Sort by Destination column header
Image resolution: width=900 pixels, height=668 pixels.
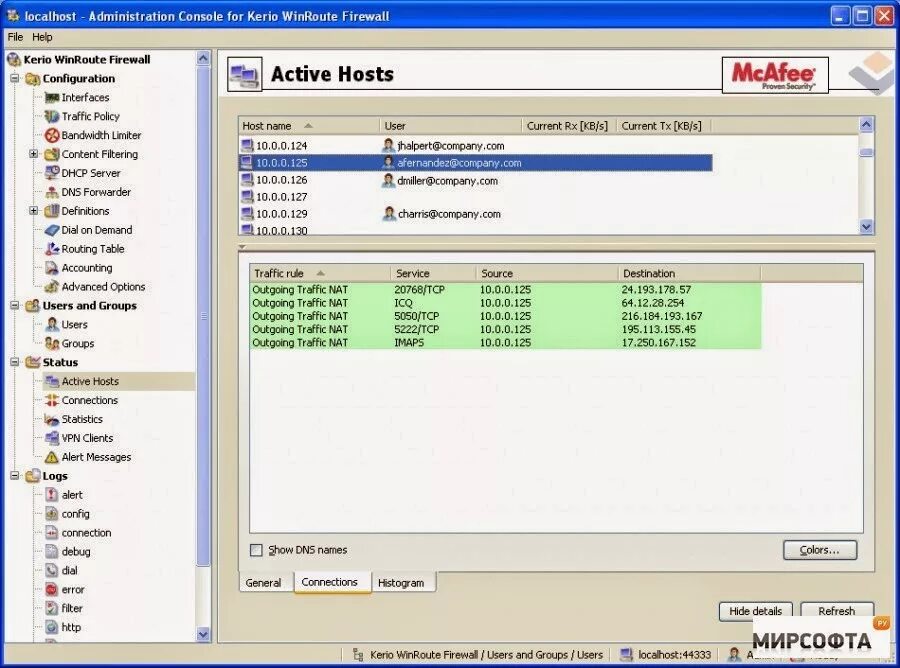point(689,274)
